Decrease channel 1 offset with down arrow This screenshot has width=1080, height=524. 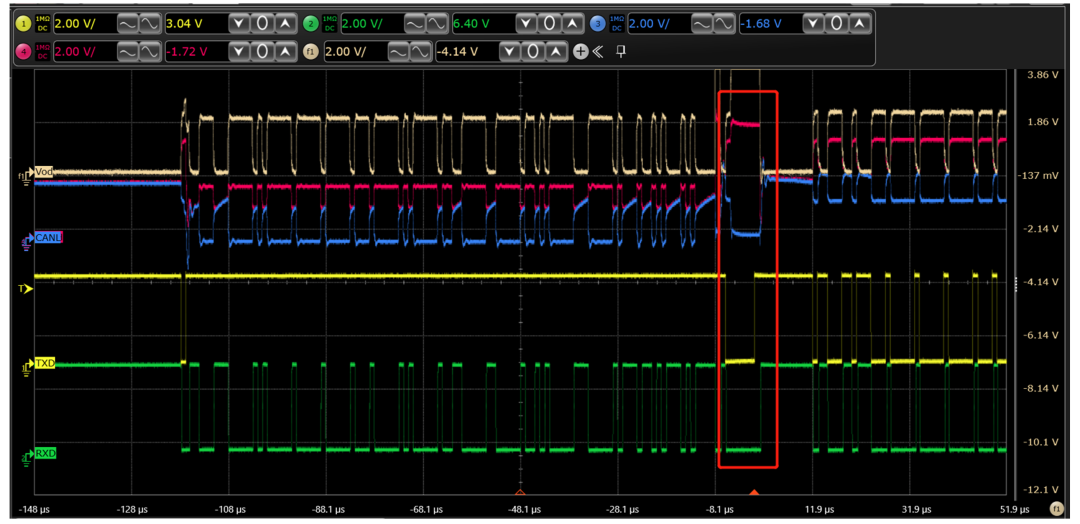click(239, 23)
